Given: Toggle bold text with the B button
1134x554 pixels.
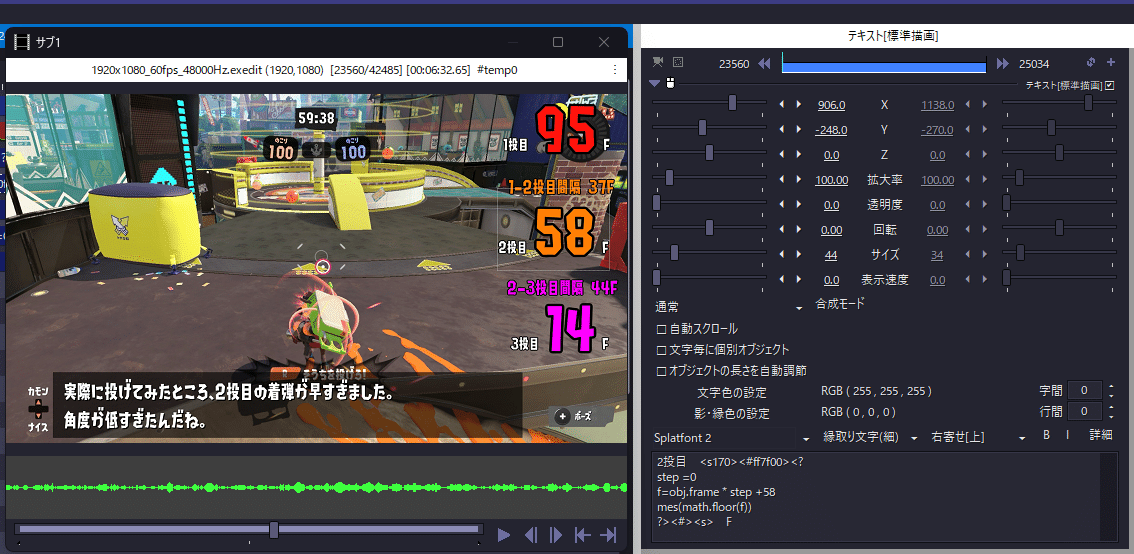Looking at the screenshot, I should (x=1046, y=435).
